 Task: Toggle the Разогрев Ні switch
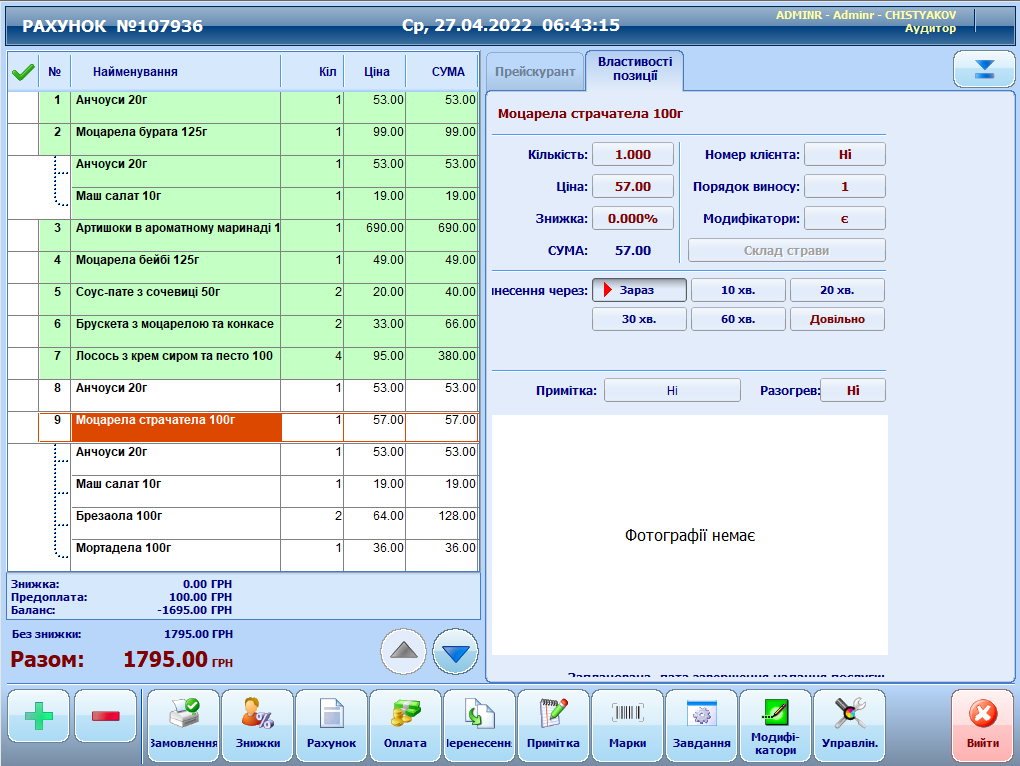click(852, 390)
